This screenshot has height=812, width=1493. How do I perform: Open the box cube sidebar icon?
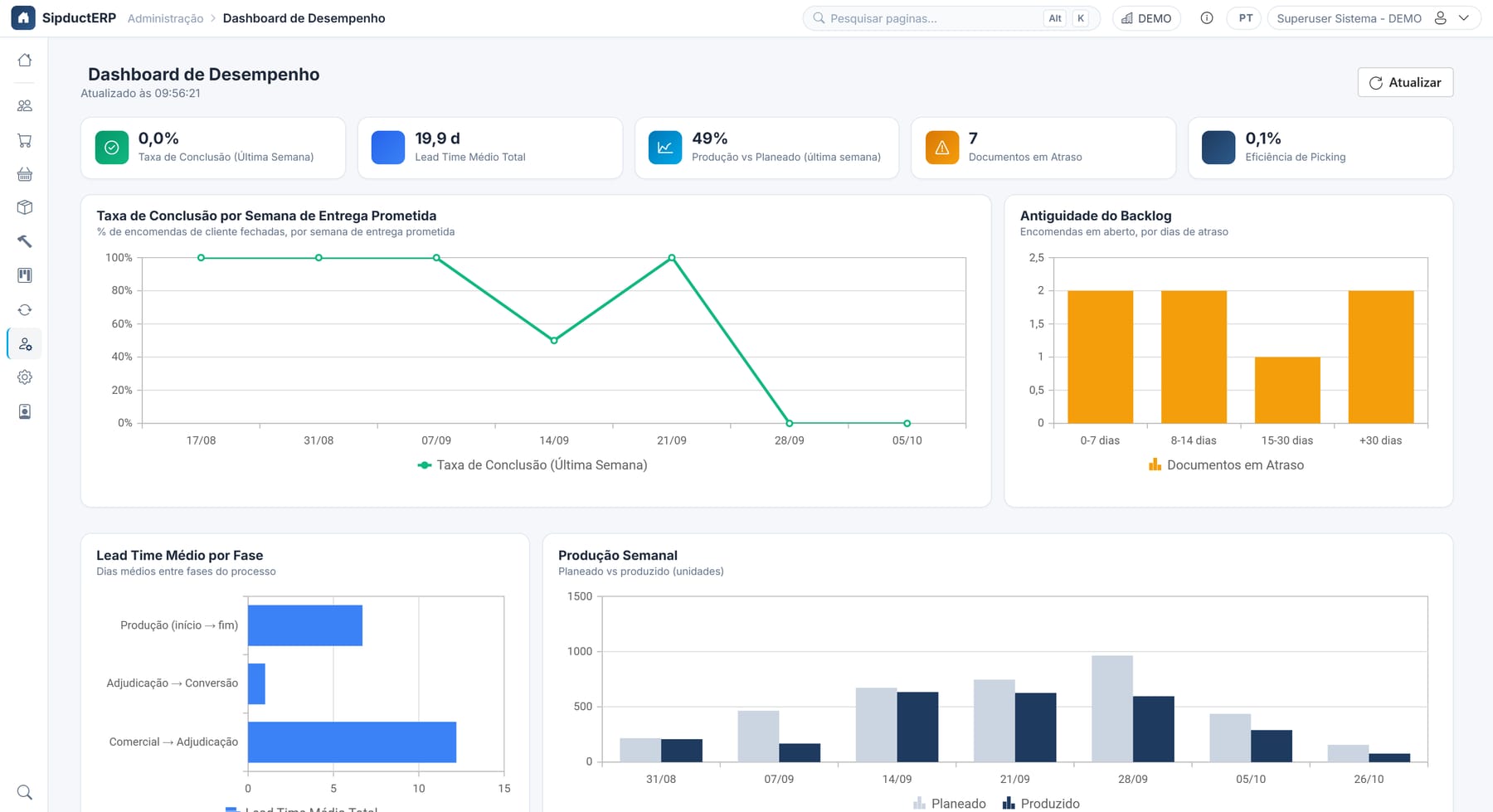[25, 207]
